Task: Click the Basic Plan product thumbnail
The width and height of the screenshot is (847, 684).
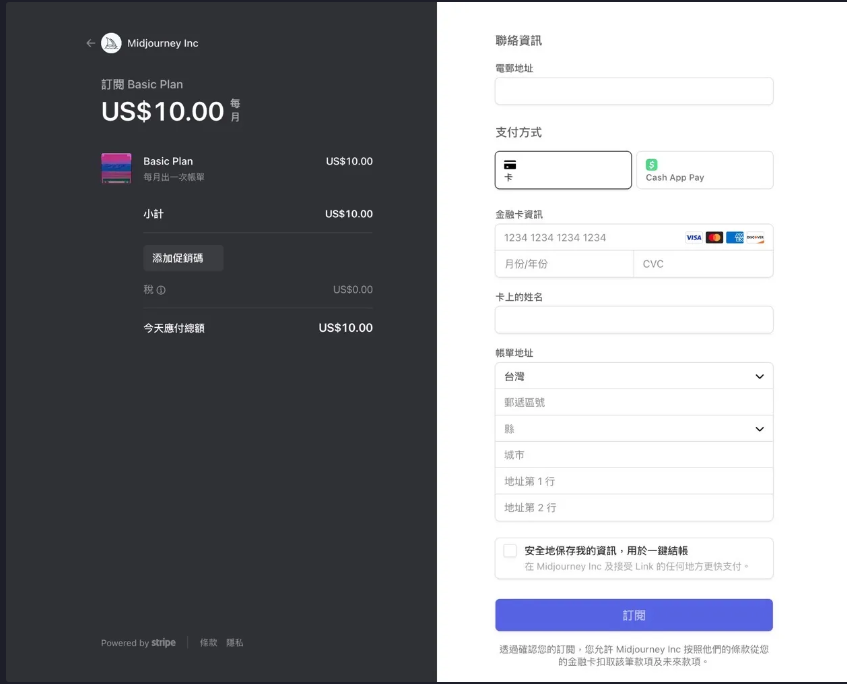Action: coord(116,168)
